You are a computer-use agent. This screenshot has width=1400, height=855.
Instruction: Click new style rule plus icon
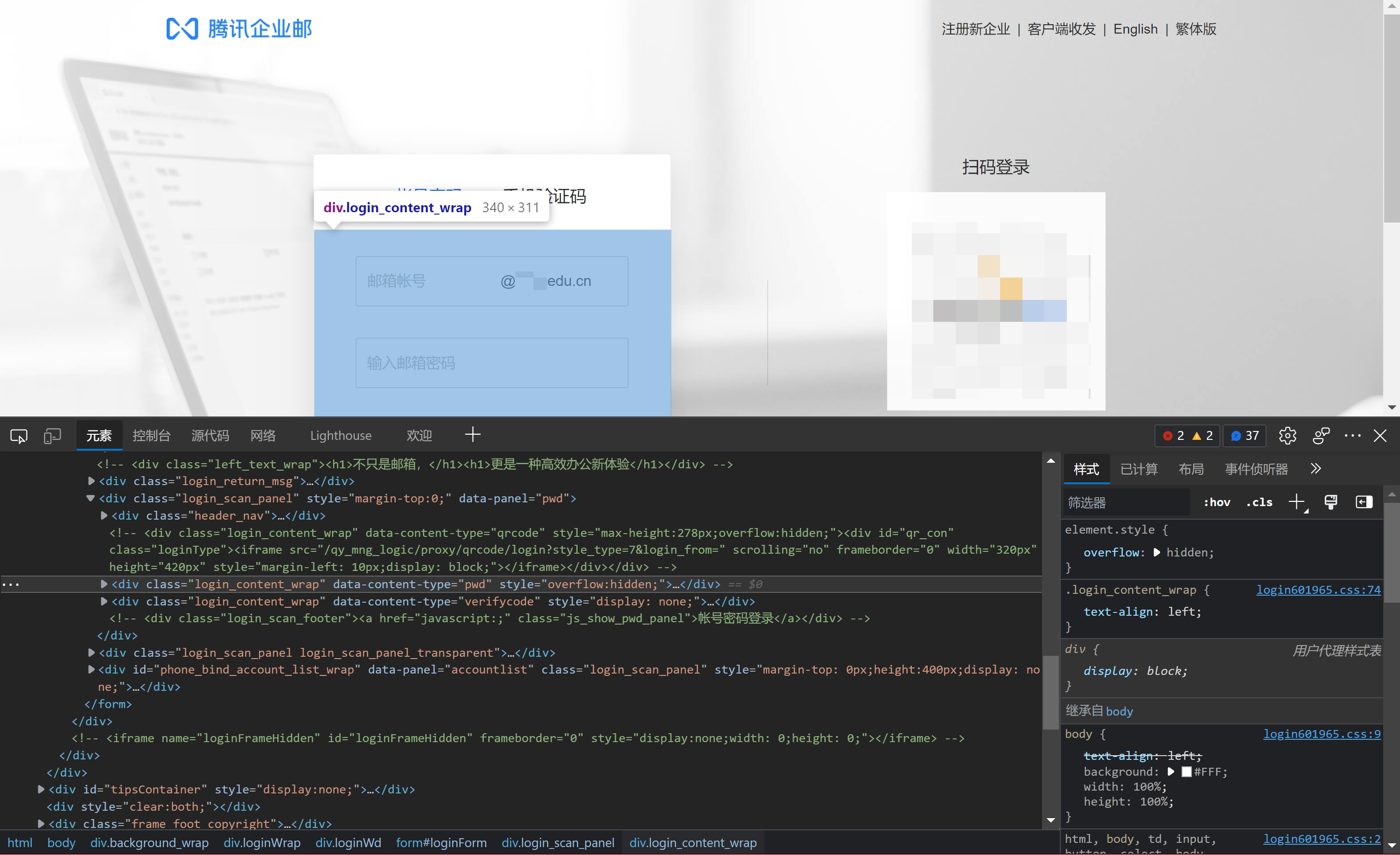tap(1296, 502)
